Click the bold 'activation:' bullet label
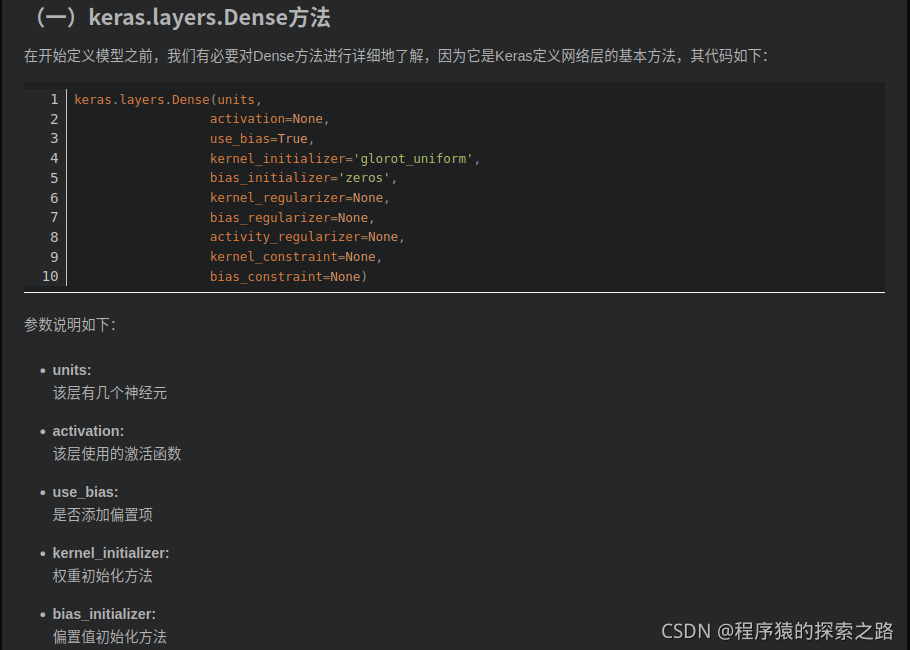The image size is (910, 650). (x=88, y=431)
